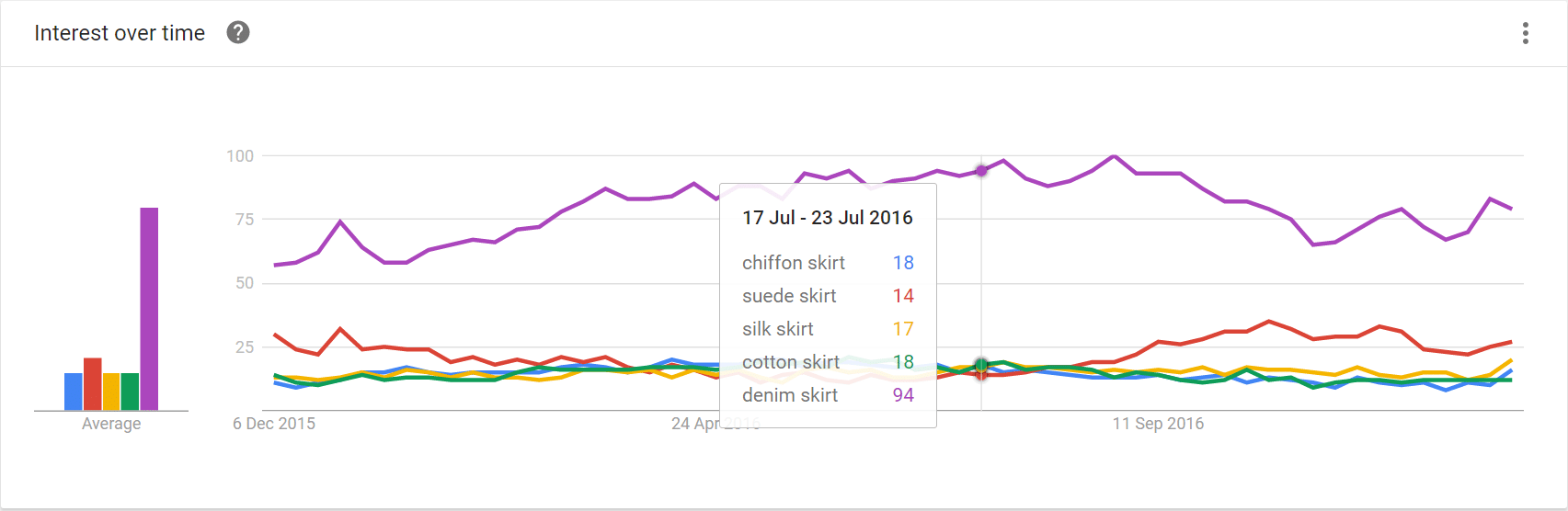Select the chiffon skirt row in tooltip
The image size is (1568, 511).
(x=794, y=263)
